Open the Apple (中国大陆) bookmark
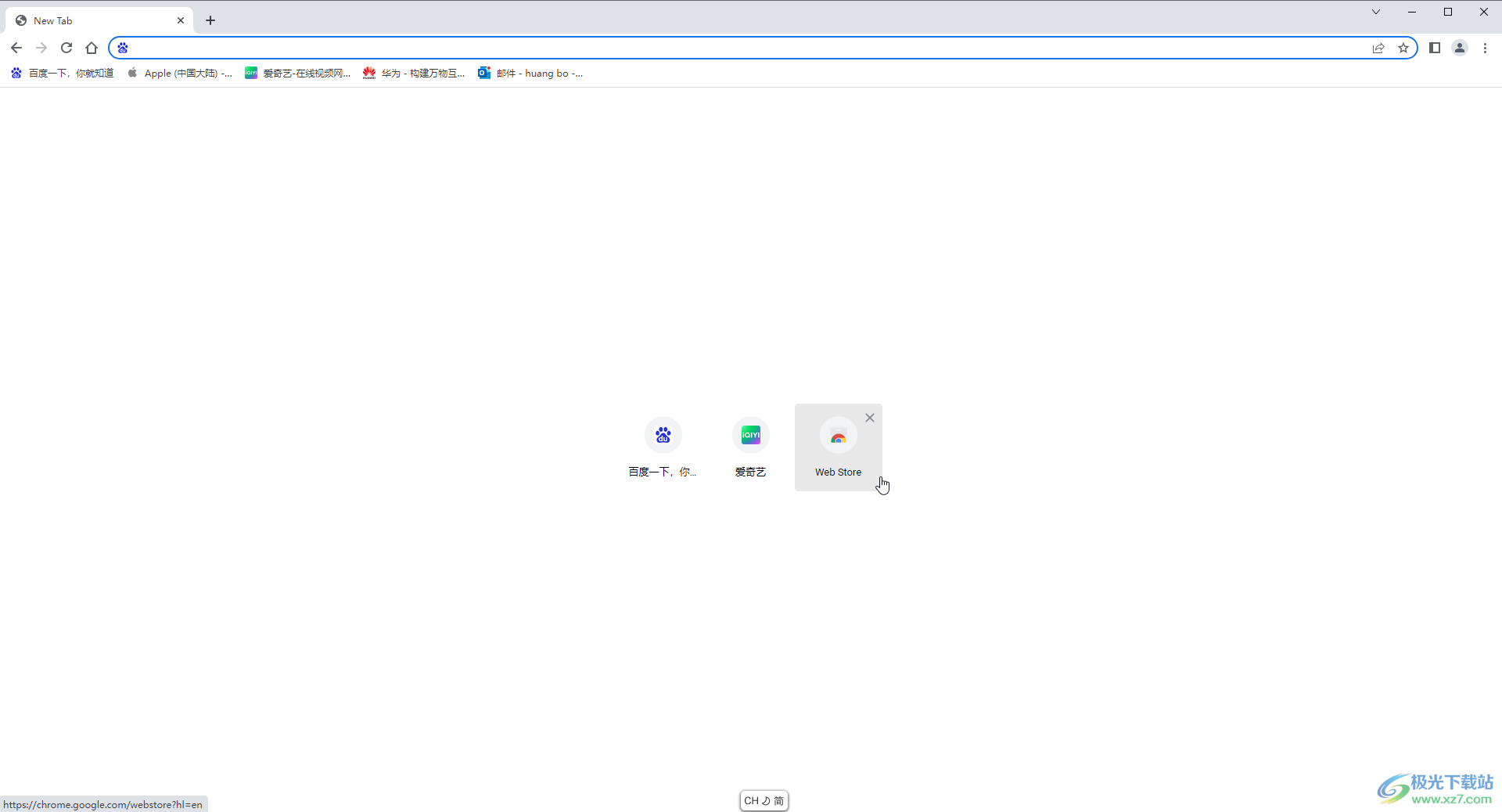This screenshot has width=1502, height=812. click(x=180, y=73)
